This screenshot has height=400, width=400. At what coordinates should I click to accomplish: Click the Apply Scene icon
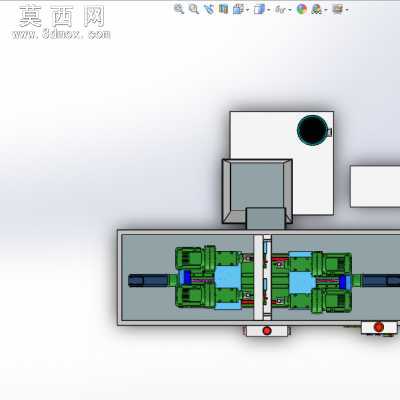click(x=316, y=9)
